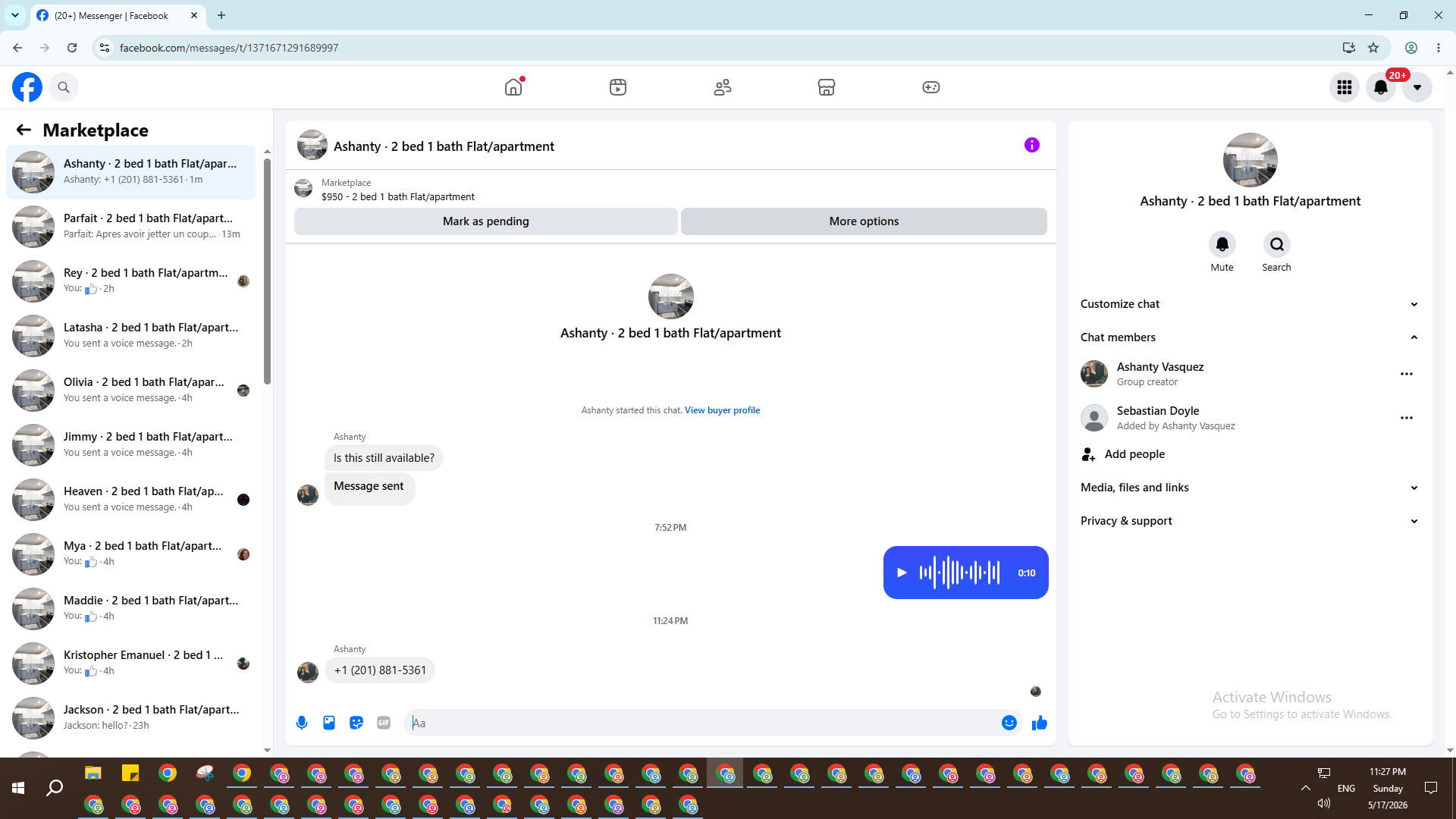Open the Facebook logo home link

[x=27, y=87]
